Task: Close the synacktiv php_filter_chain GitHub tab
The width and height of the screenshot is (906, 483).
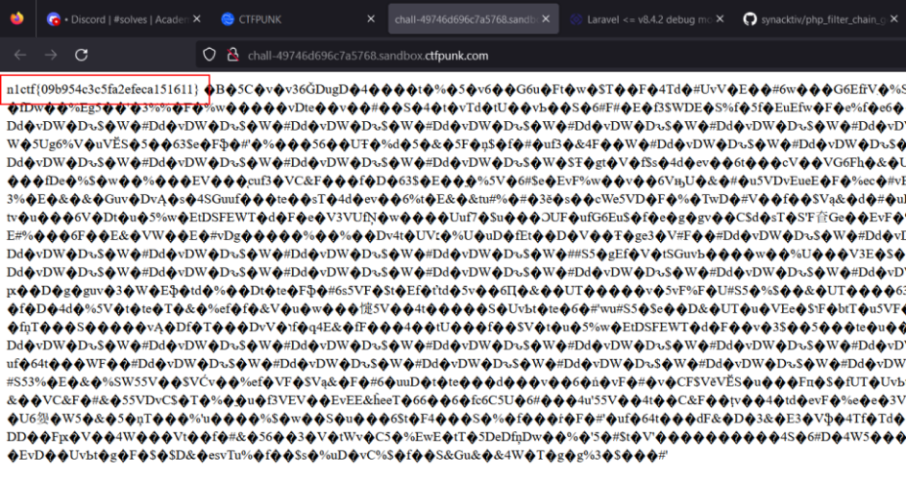Action: (894, 19)
